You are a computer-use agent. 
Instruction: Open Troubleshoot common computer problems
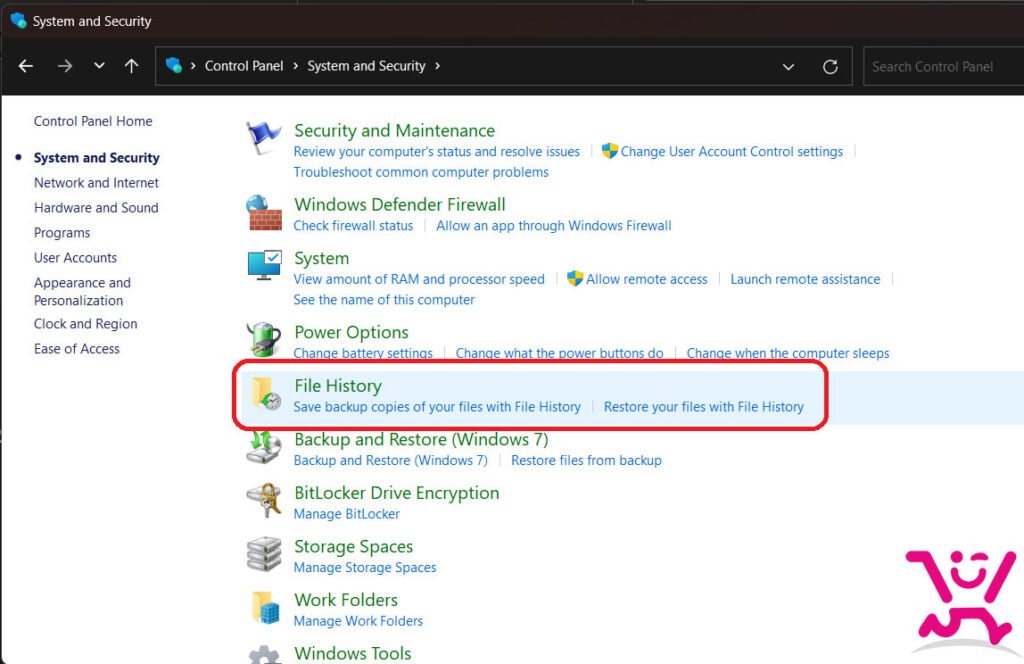click(x=421, y=172)
